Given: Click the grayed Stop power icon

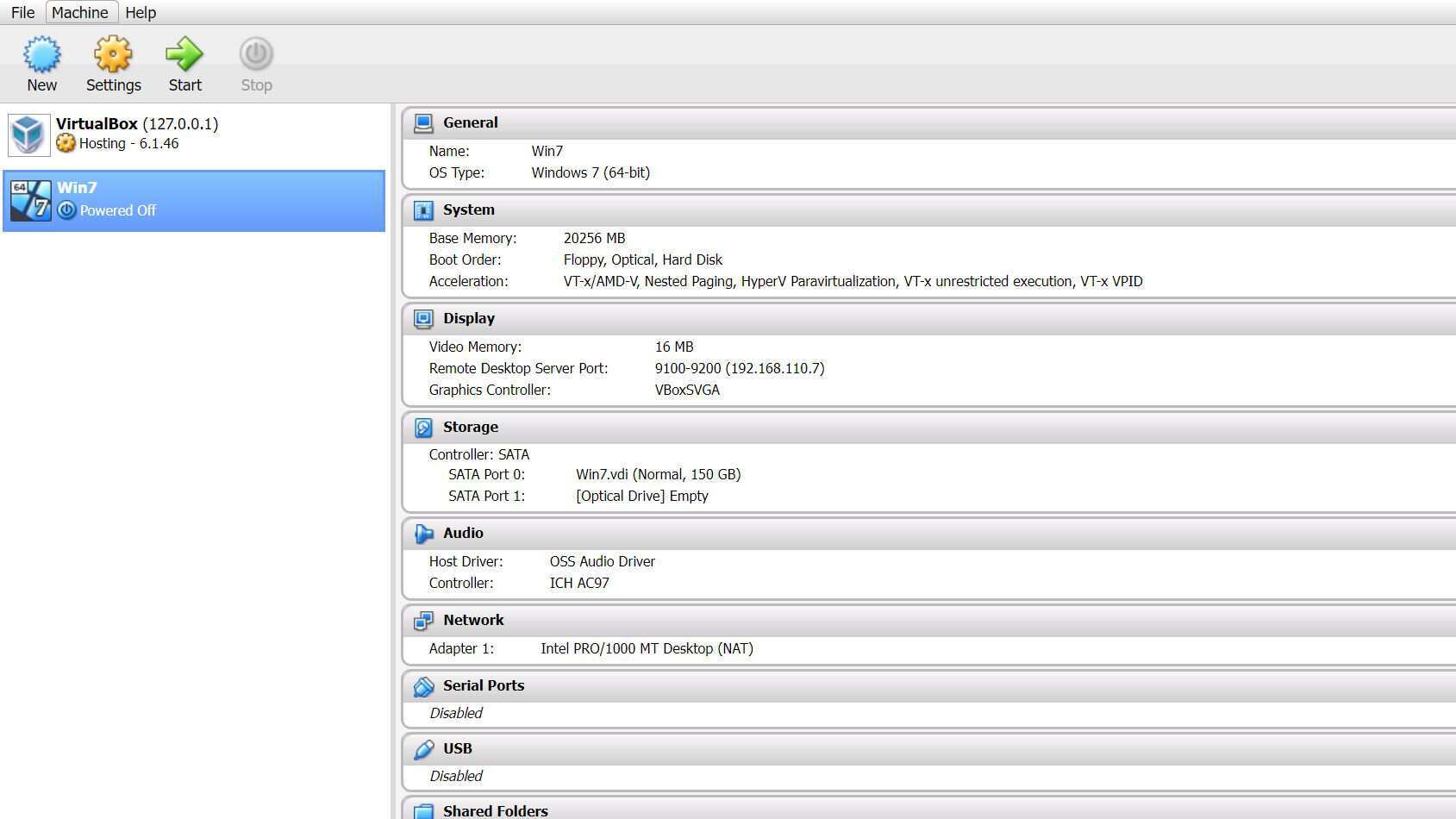Looking at the screenshot, I should click(x=256, y=54).
